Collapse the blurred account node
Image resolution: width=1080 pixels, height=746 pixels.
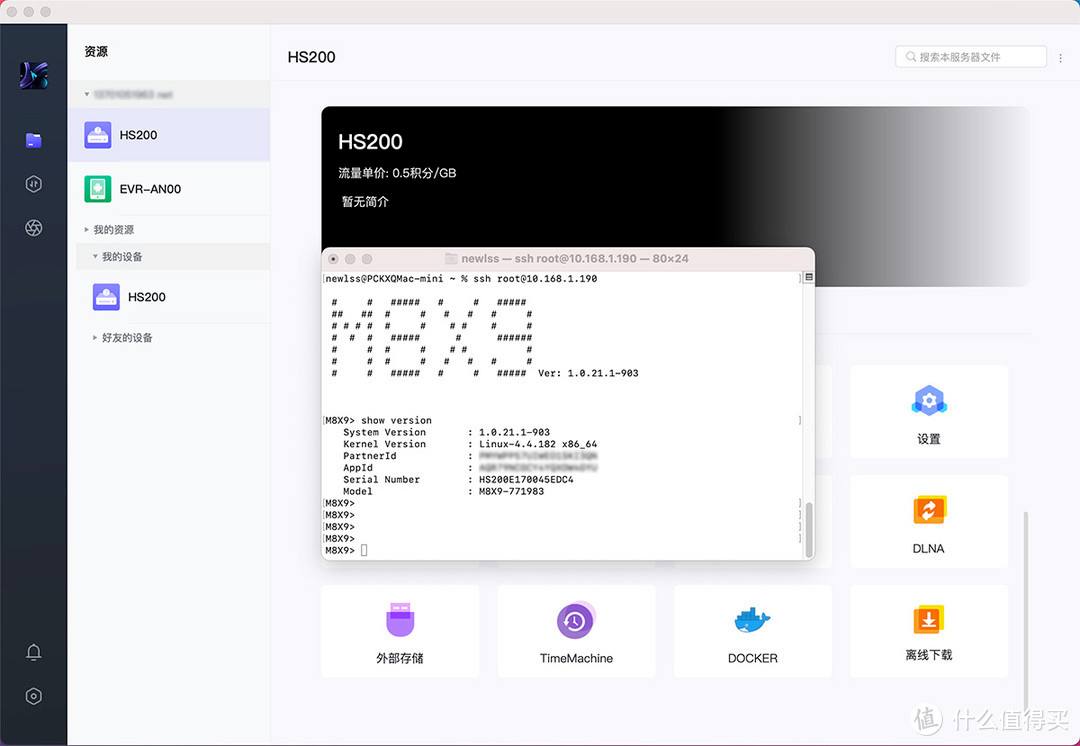point(87,94)
